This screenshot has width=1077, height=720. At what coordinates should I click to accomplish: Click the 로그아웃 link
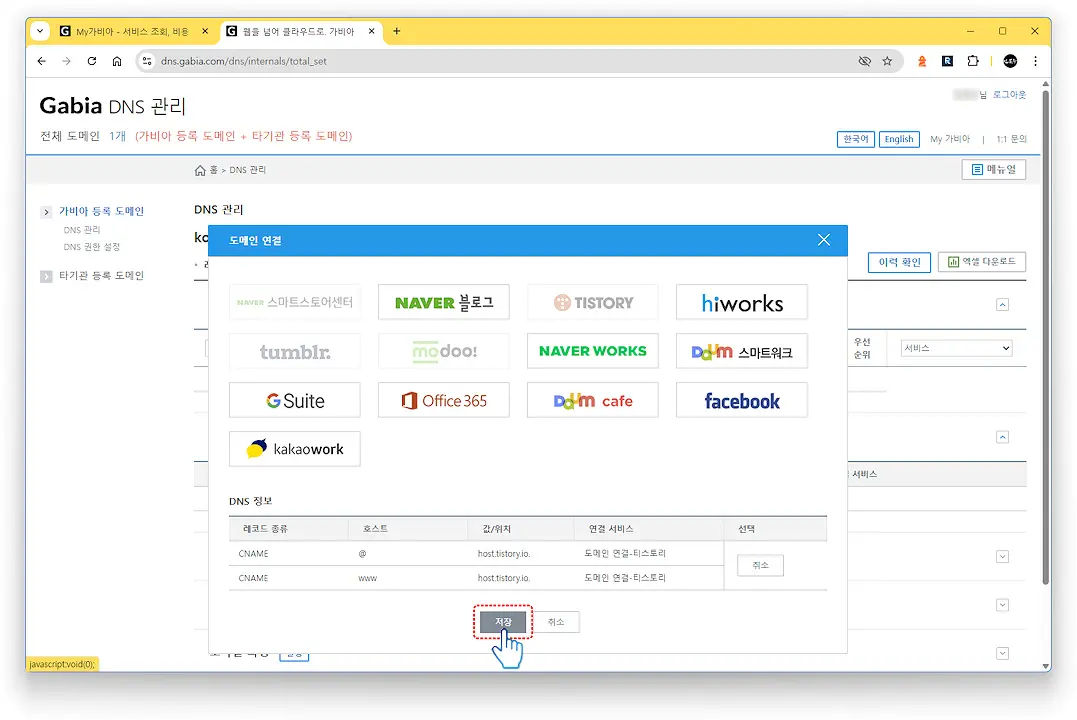click(x=1009, y=95)
